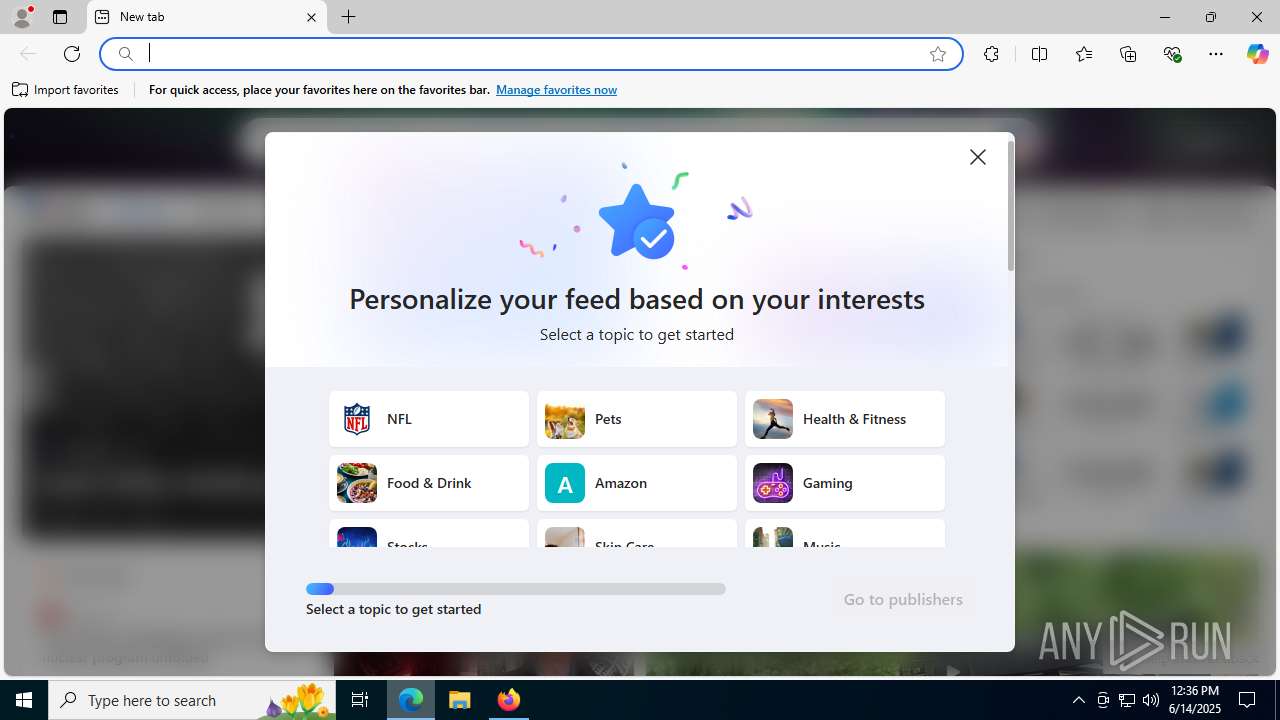Select the Amazon topic
The image size is (1280, 720).
tap(637, 483)
